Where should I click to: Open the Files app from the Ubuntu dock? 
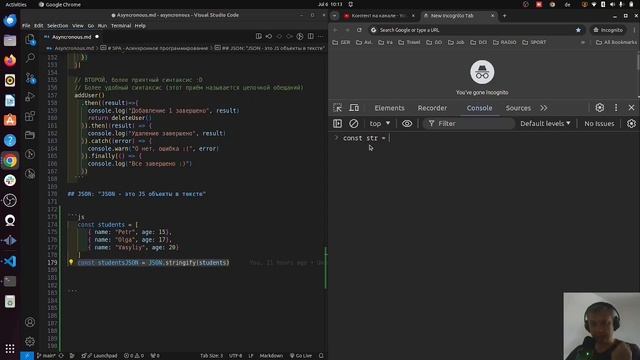point(10,40)
